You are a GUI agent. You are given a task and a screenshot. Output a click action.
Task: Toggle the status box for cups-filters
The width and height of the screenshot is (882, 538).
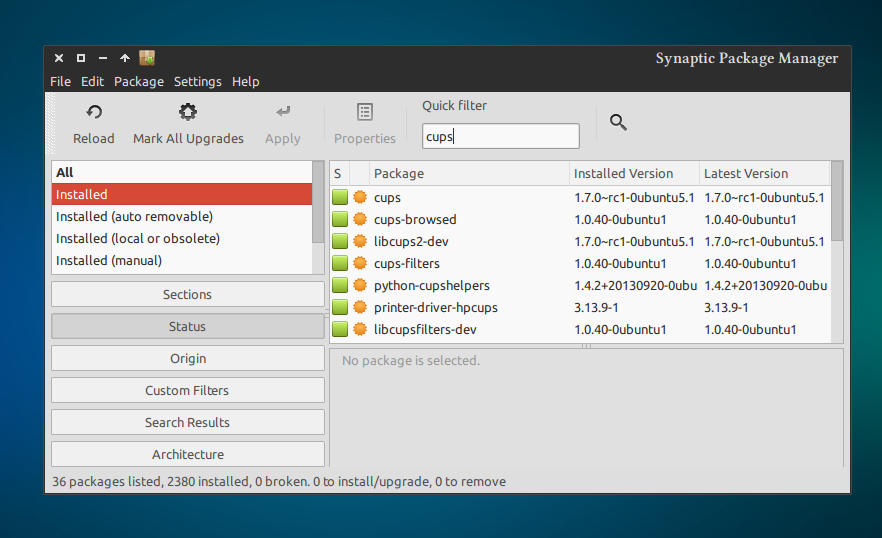point(340,263)
